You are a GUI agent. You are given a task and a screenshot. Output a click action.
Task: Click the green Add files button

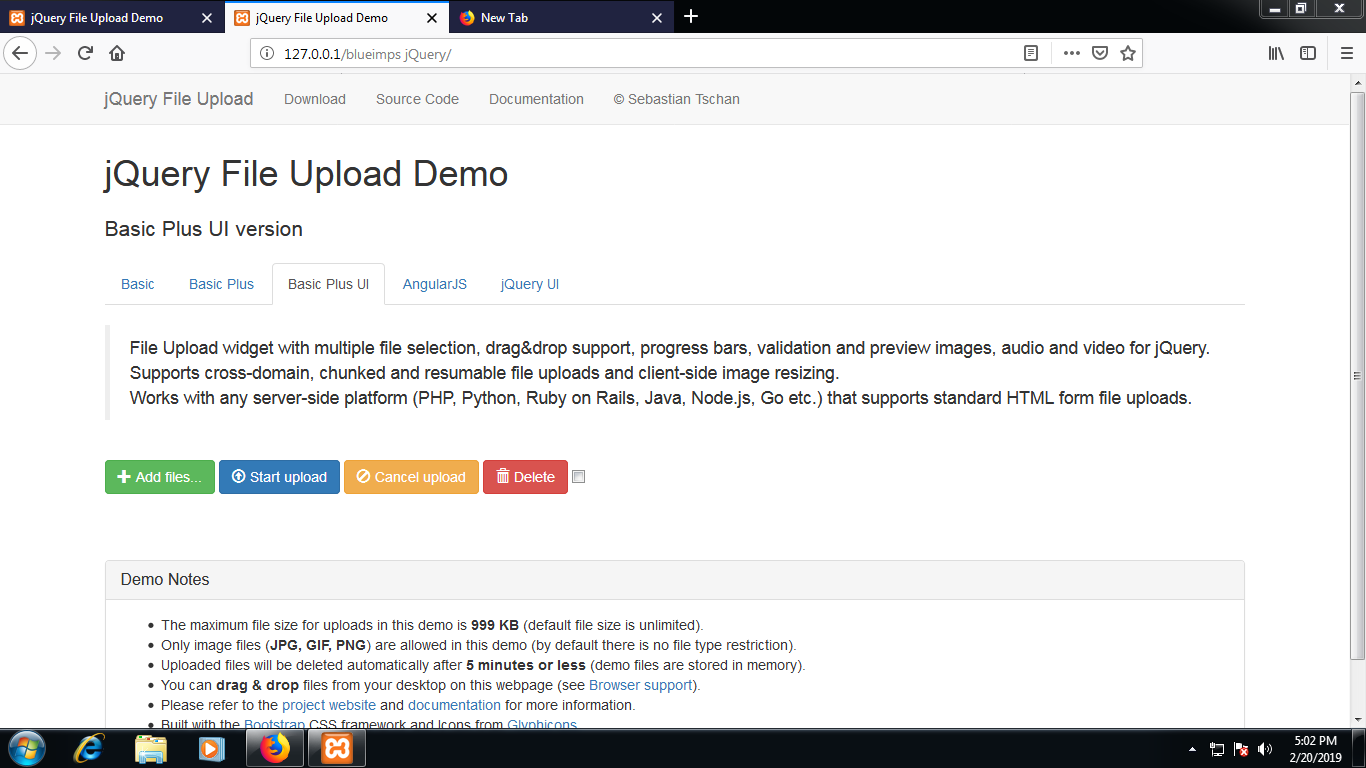tap(160, 477)
